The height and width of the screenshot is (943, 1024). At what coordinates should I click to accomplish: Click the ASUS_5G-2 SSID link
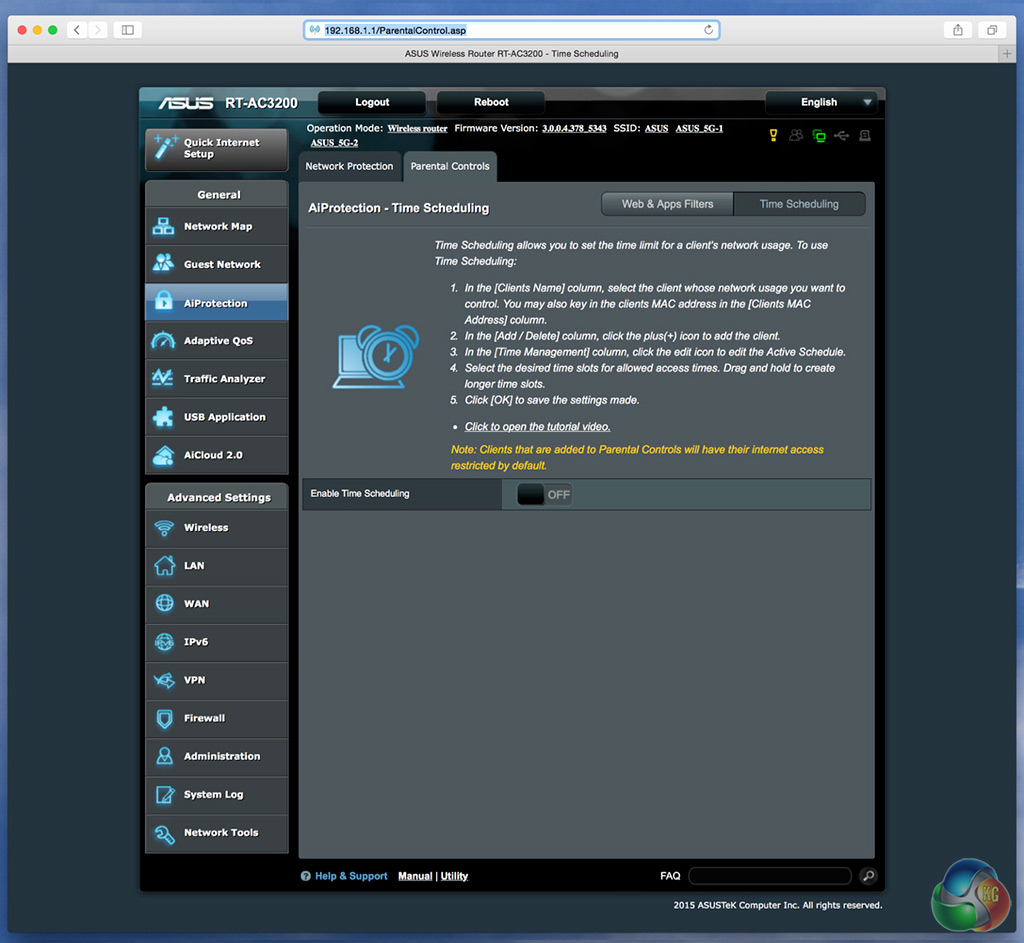tap(334, 143)
